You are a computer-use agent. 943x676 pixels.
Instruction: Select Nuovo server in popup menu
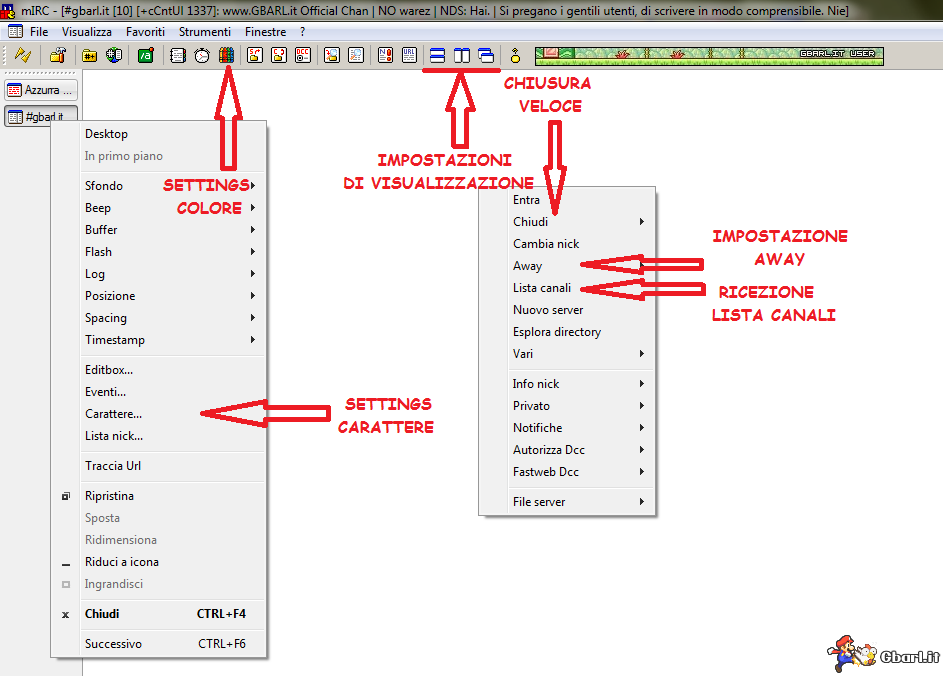567,310
